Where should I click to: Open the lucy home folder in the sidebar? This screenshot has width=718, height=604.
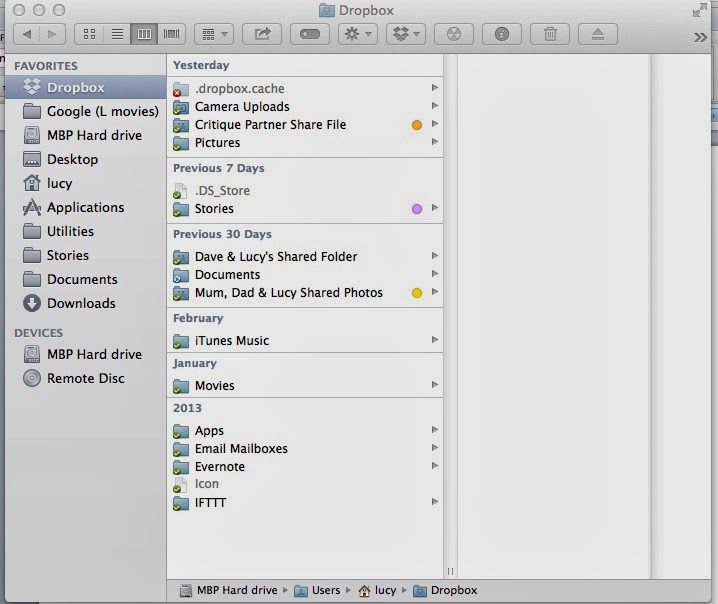click(86, 183)
